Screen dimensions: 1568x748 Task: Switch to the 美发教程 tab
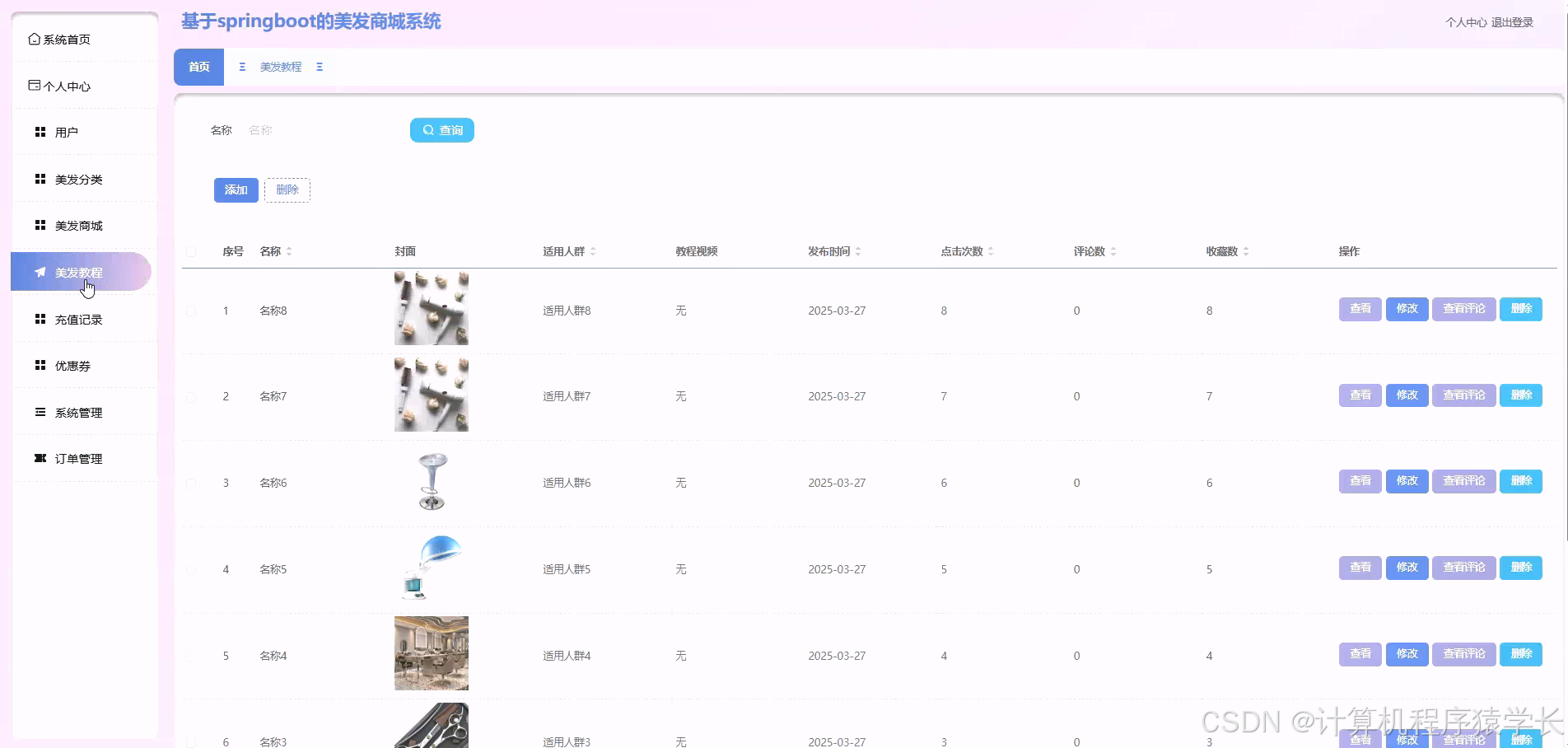(280, 67)
